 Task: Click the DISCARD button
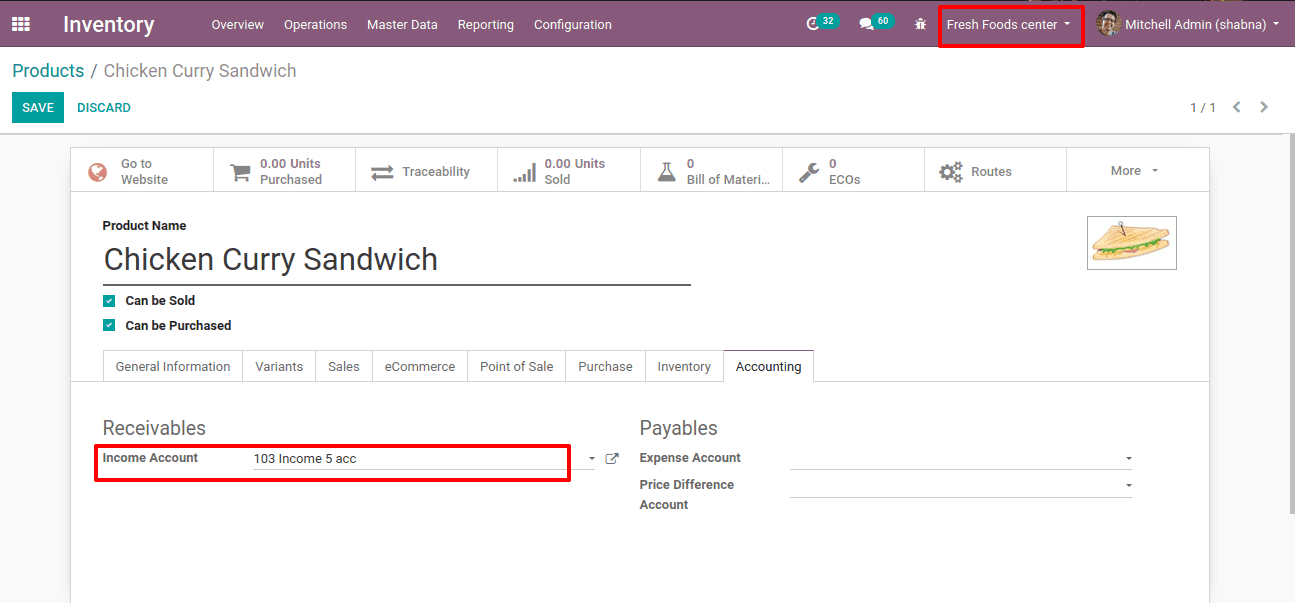tap(104, 107)
